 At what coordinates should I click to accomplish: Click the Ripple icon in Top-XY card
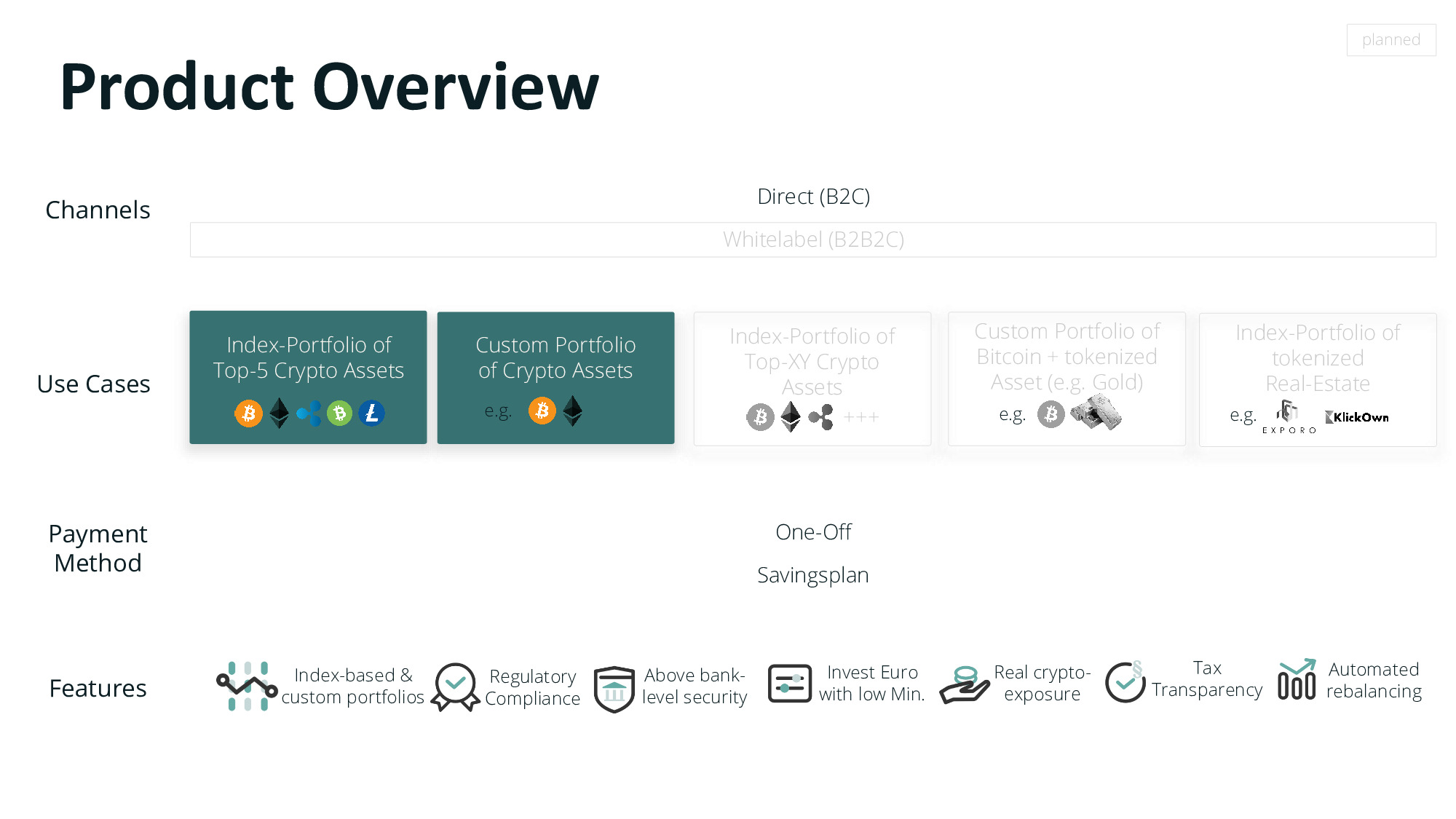821,418
